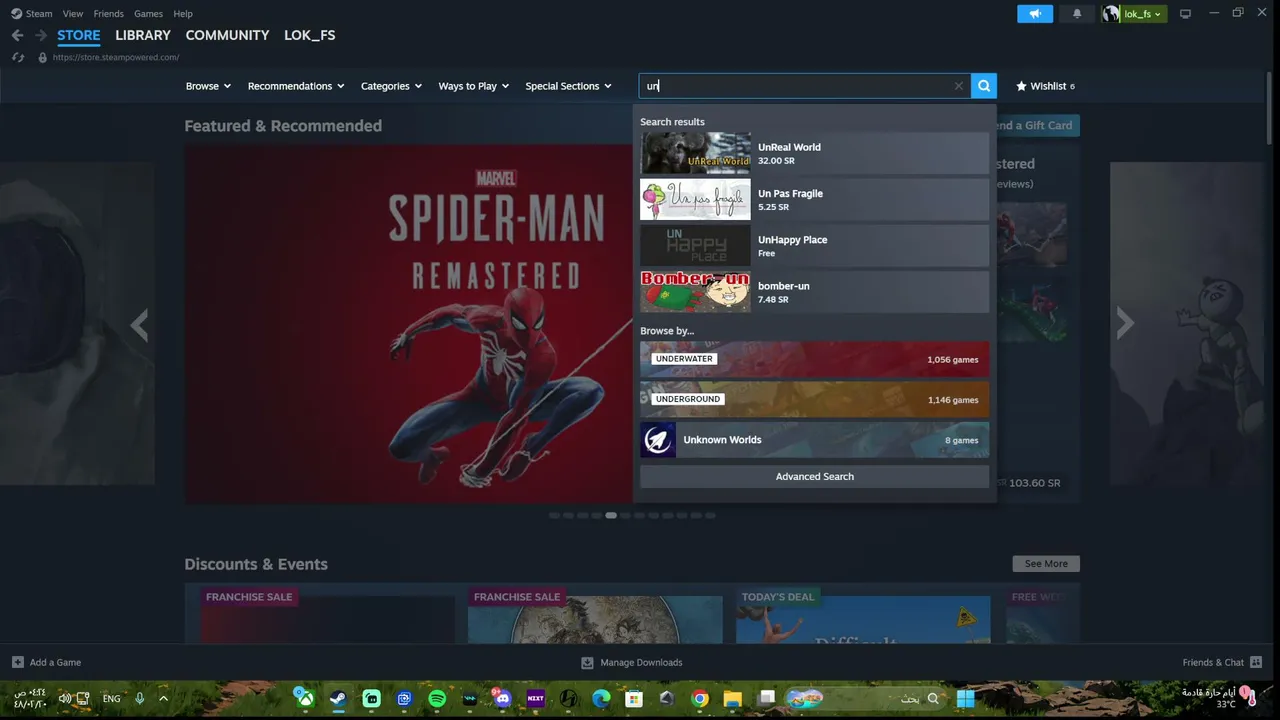
Task: Reload the store page
Action: pyautogui.click(x=18, y=57)
